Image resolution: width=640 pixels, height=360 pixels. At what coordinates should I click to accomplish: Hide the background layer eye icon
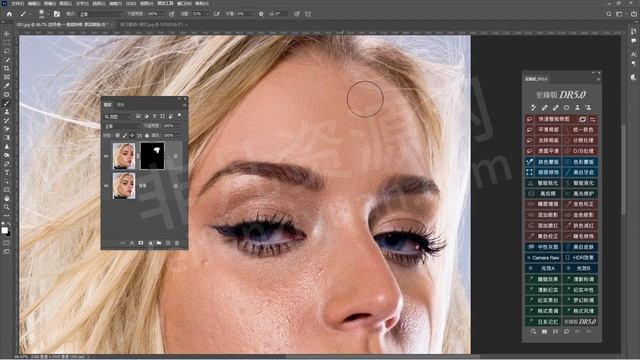click(x=106, y=186)
